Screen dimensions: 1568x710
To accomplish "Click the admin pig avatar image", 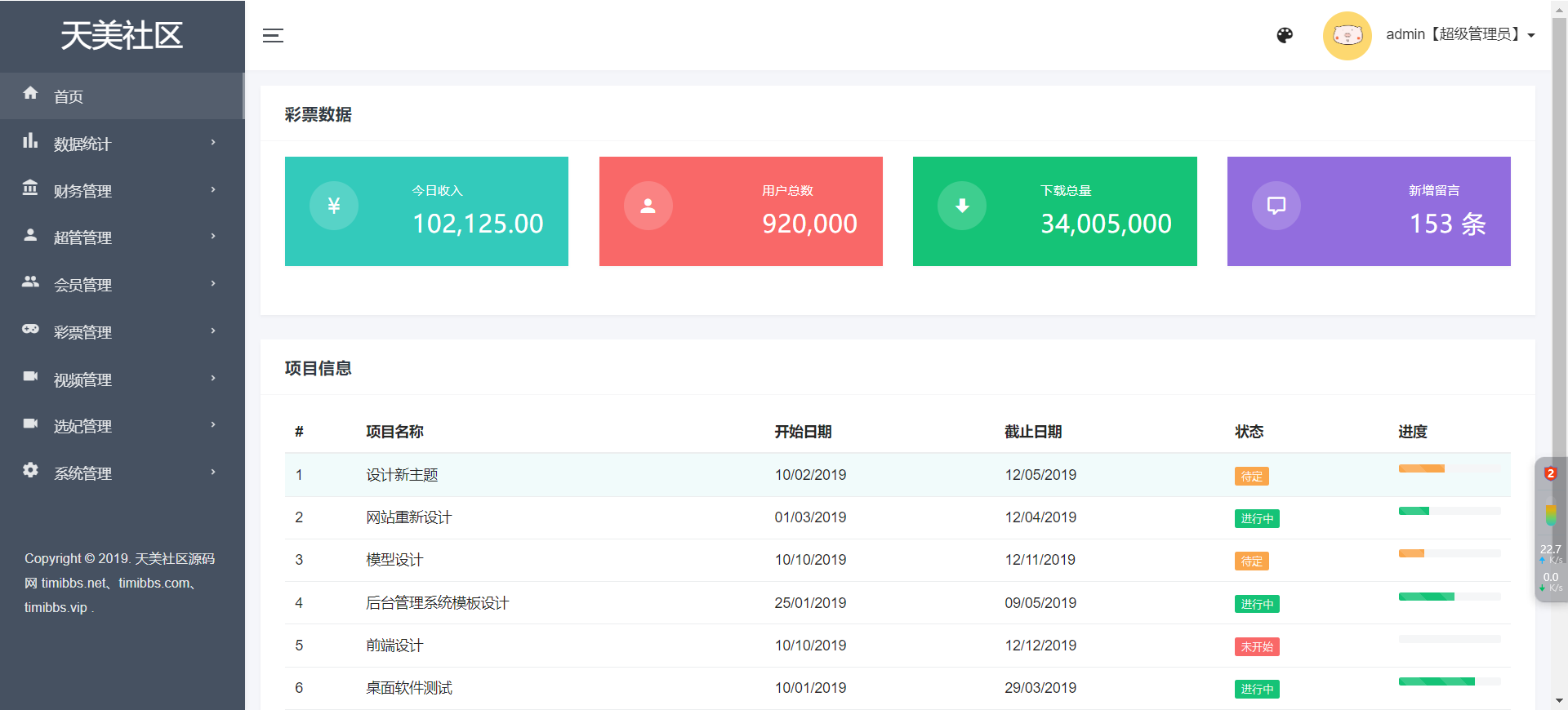I will coord(1347,35).
